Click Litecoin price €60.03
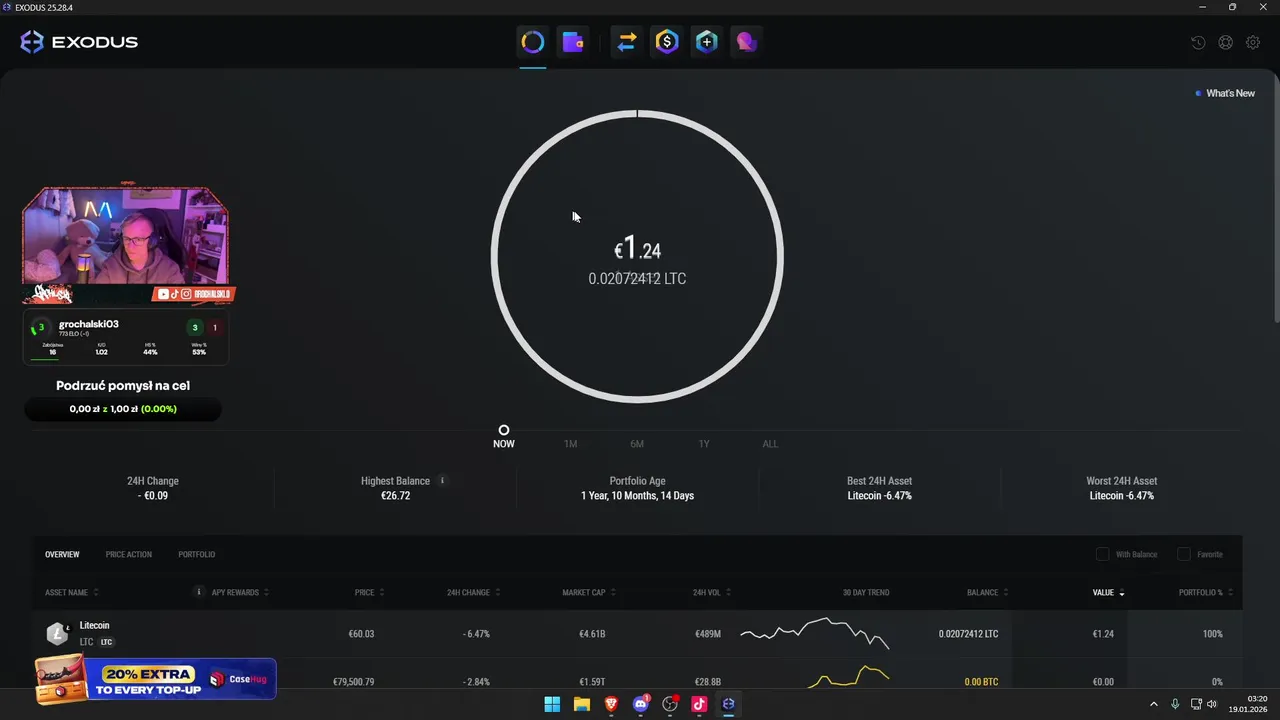This screenshot has height=720, width=1280. tap(361, 634)
